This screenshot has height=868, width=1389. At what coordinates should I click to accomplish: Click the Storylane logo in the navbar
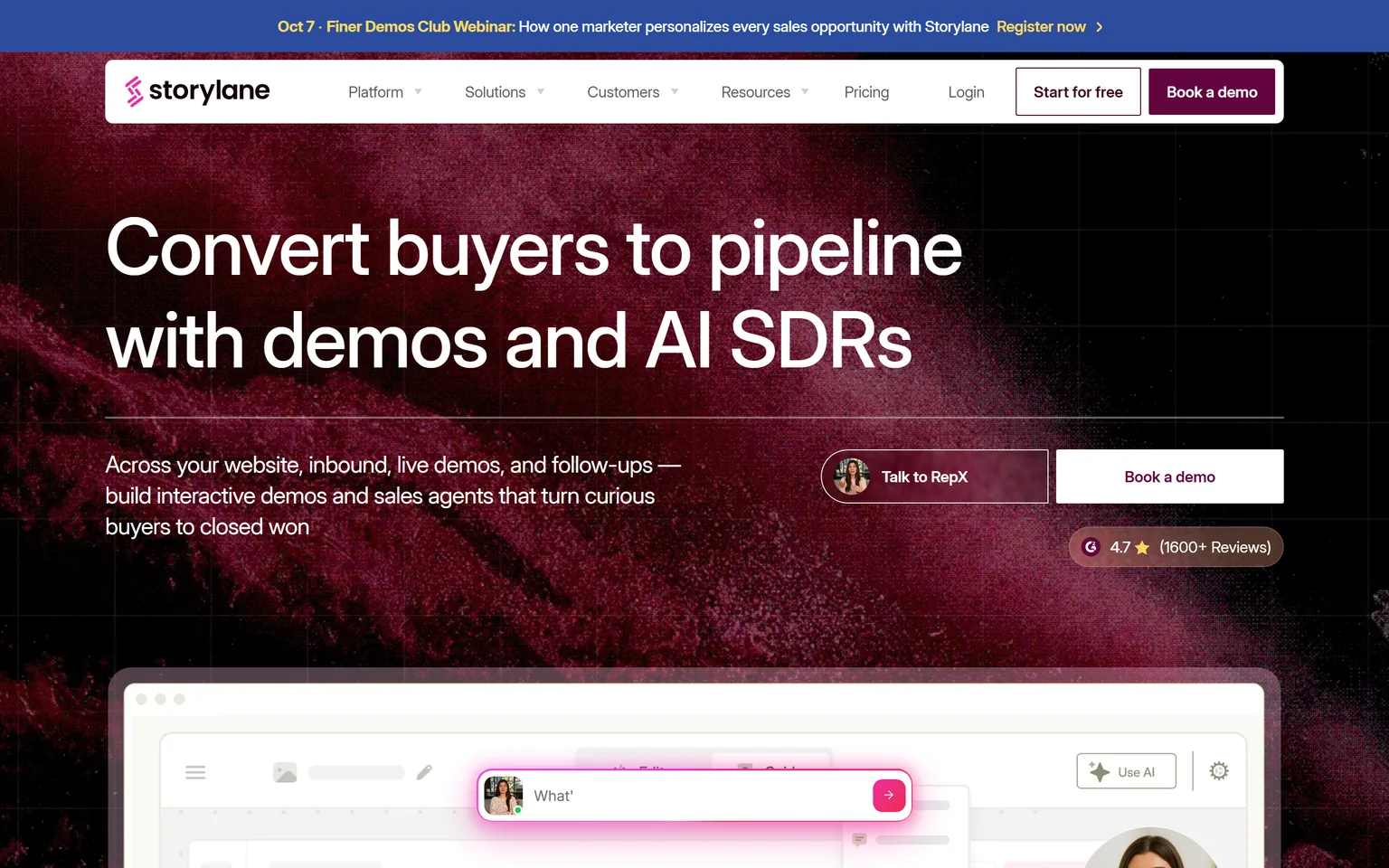click(x=197, y=91)
